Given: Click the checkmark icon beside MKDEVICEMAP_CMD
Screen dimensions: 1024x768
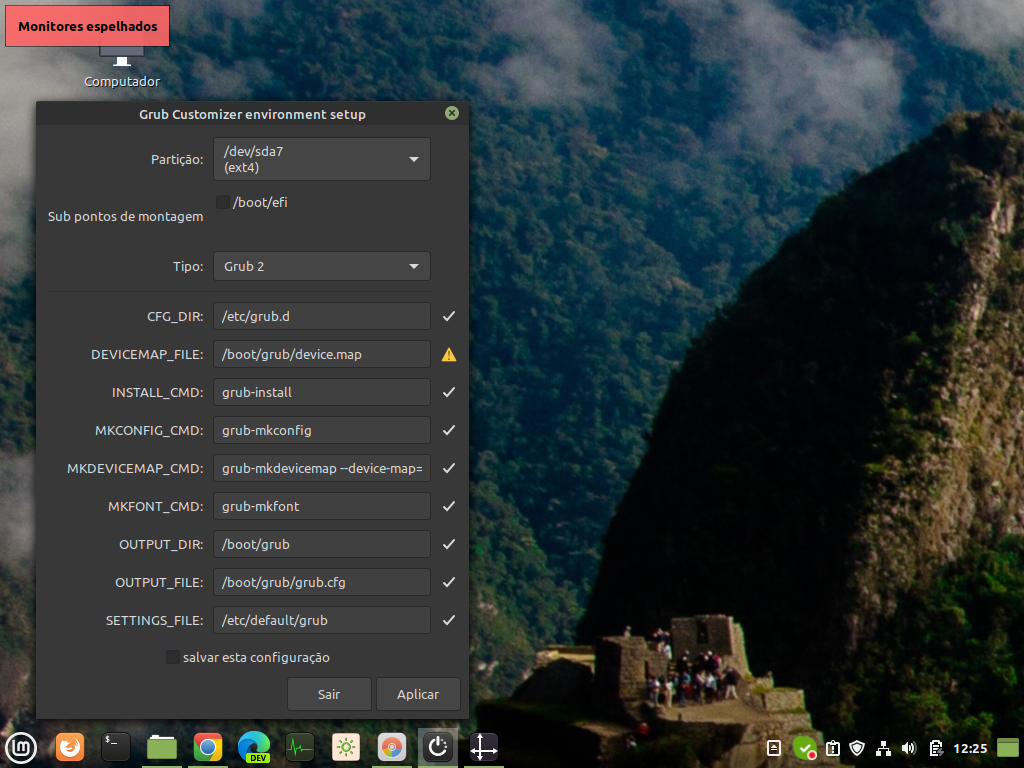Looking at the screenshot, I should 449,468.
